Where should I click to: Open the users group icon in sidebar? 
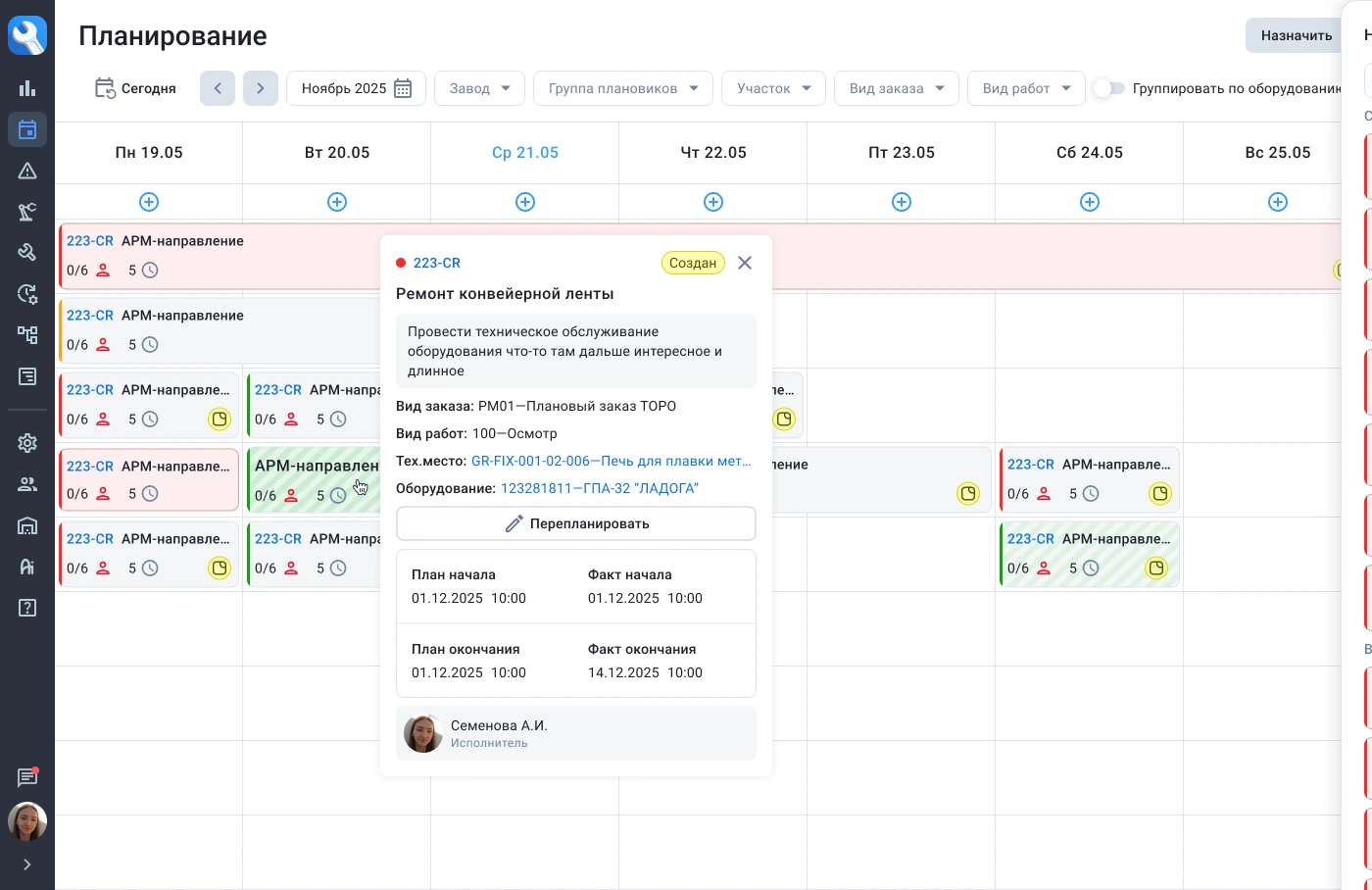[27, 484]
